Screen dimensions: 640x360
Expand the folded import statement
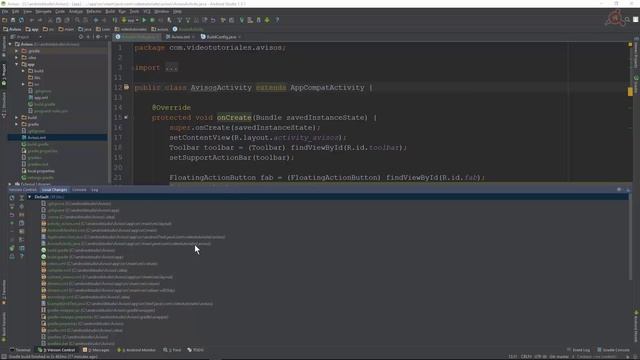pyautogui.click(x=171, y=68)
